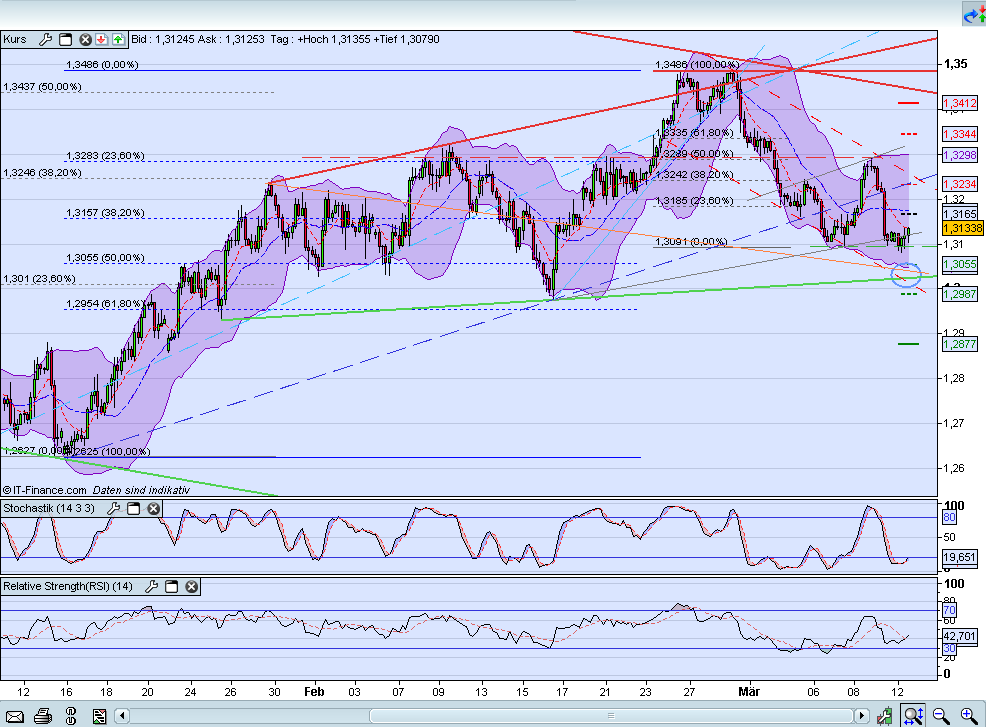Open Kurs panel settings wrench

(x=45, y=39)
